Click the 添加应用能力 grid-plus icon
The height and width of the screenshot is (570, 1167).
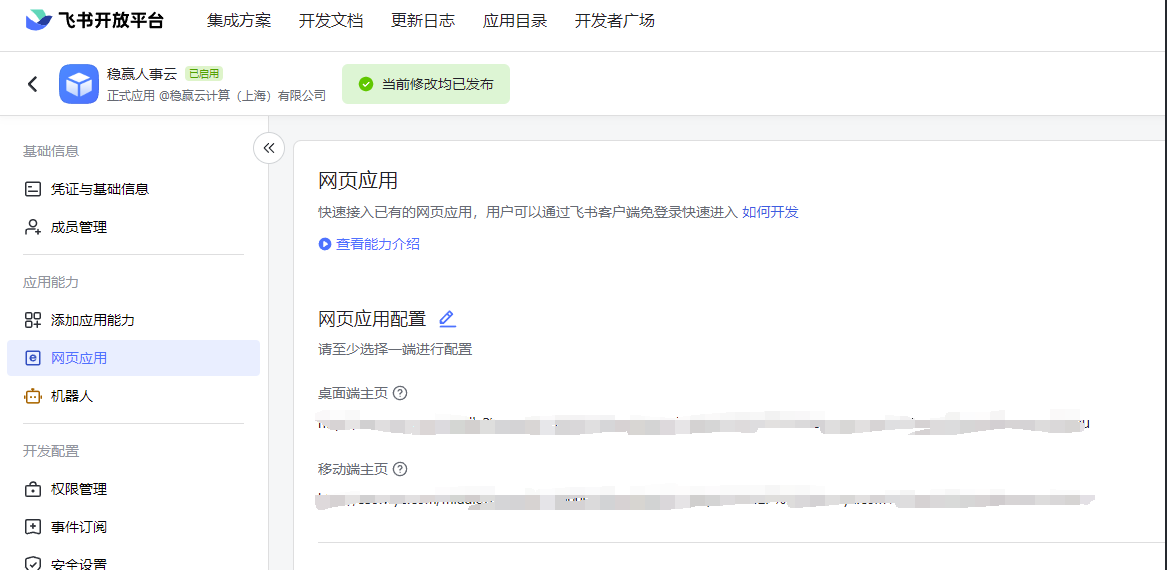[32, 320]
